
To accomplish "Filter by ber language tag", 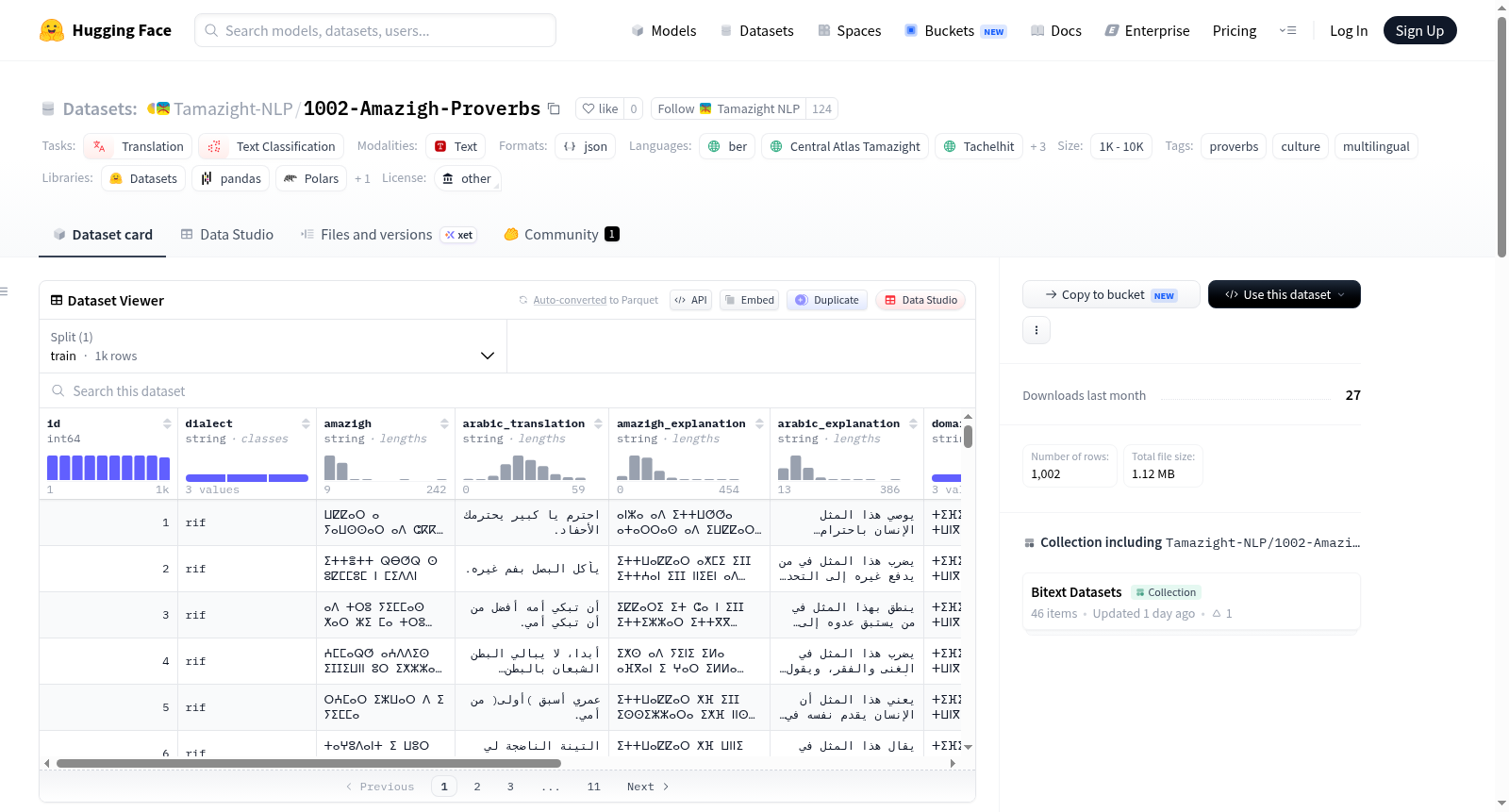I will [x=727, y=146].
